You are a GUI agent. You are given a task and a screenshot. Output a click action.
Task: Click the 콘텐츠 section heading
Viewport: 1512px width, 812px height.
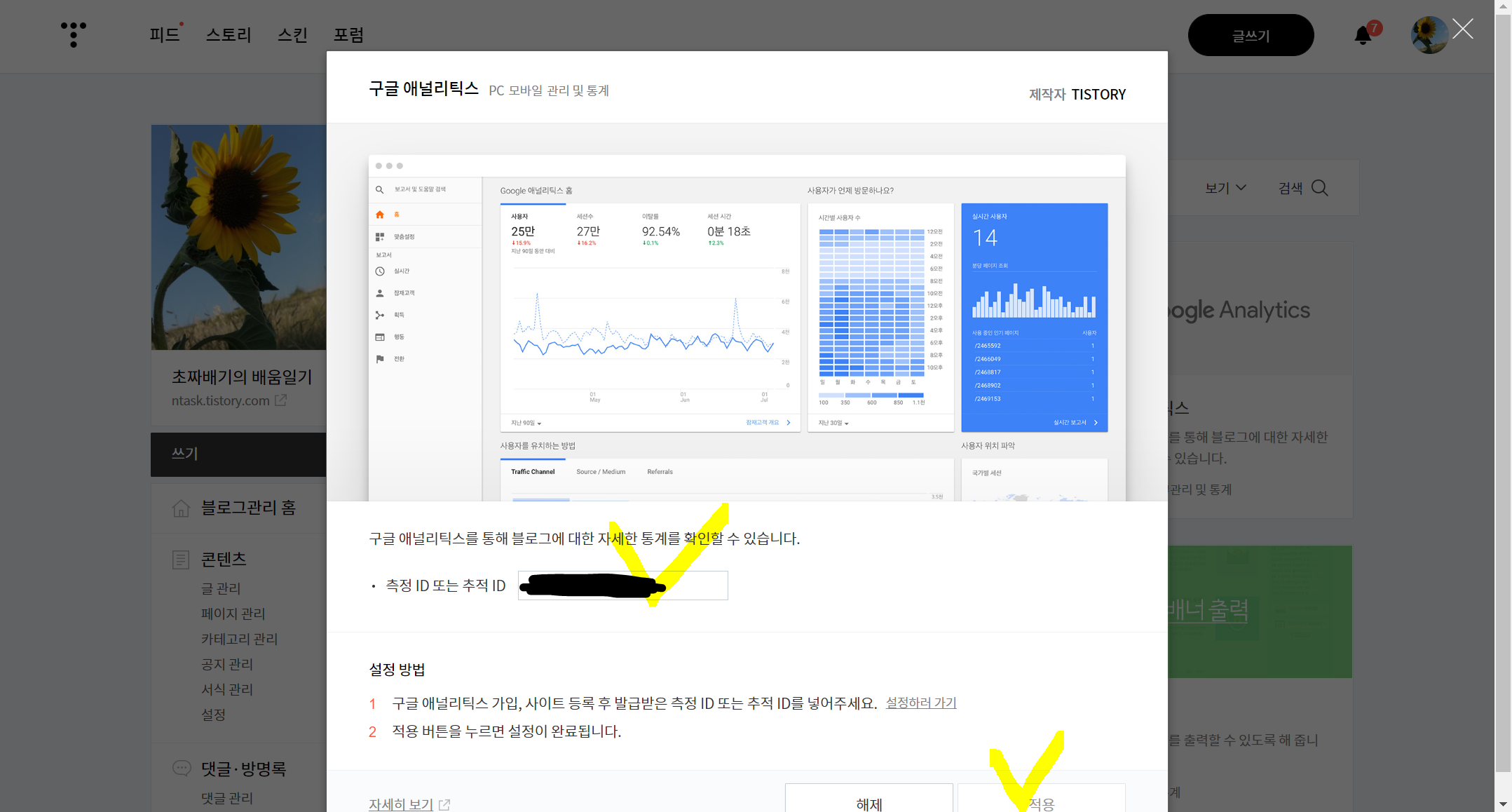(224, 559)
